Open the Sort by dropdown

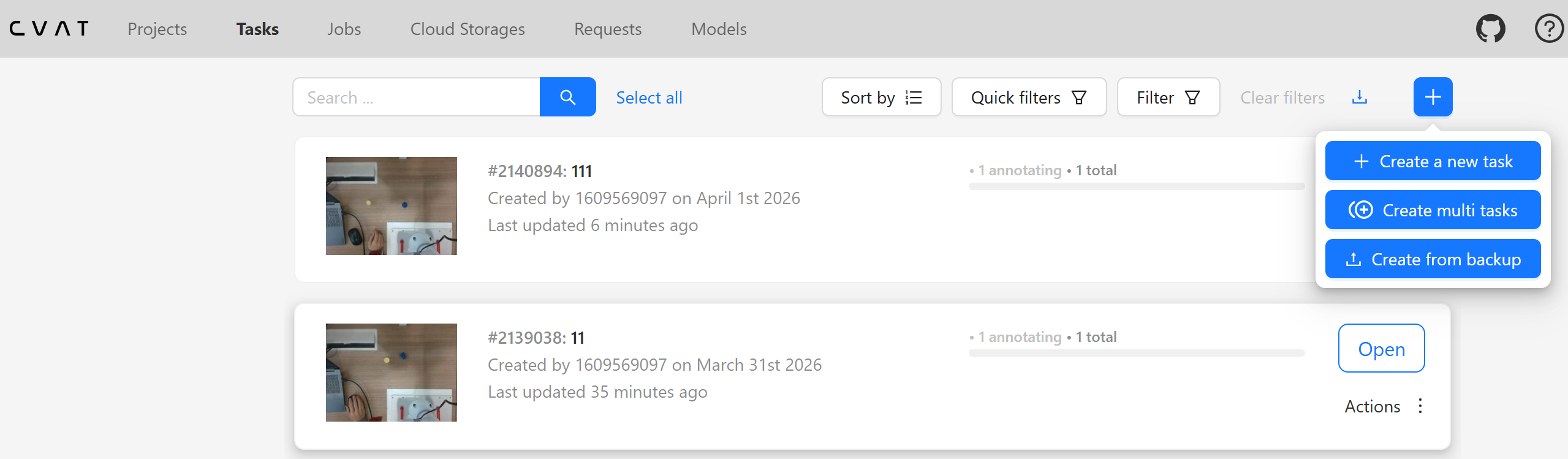point(881,97)
